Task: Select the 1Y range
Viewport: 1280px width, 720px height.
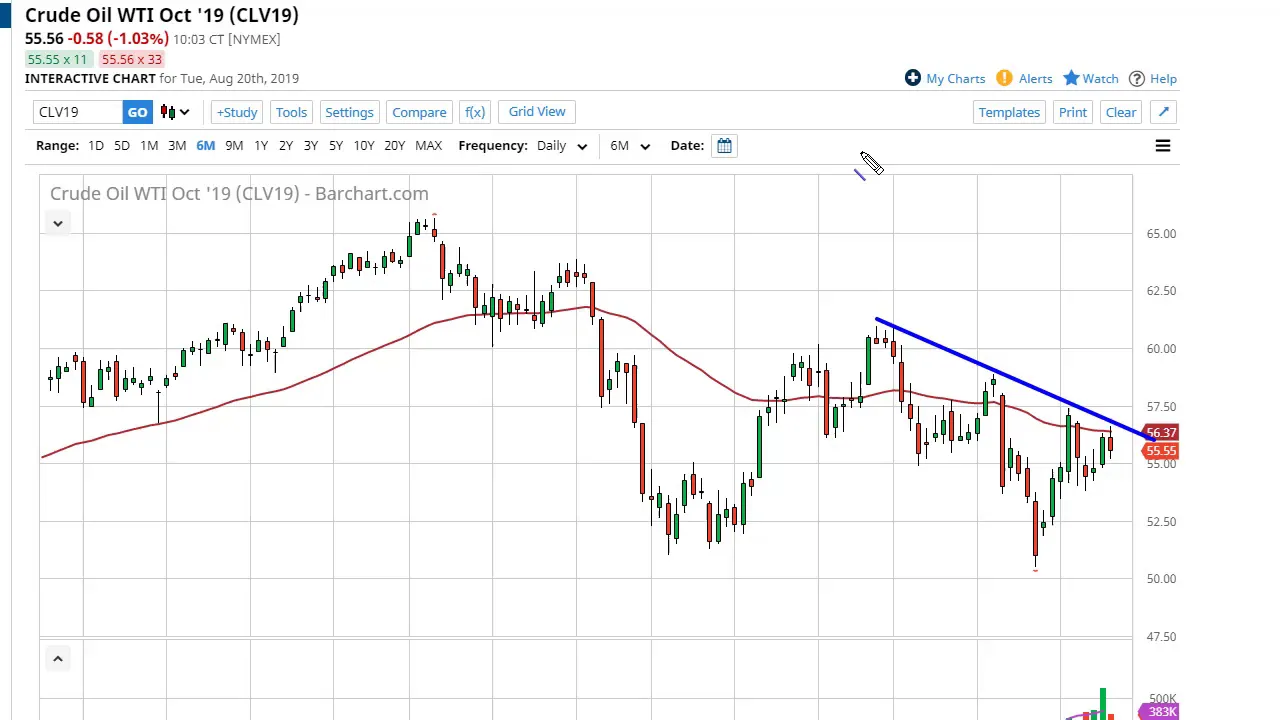Action: click(x=260, y=146)
